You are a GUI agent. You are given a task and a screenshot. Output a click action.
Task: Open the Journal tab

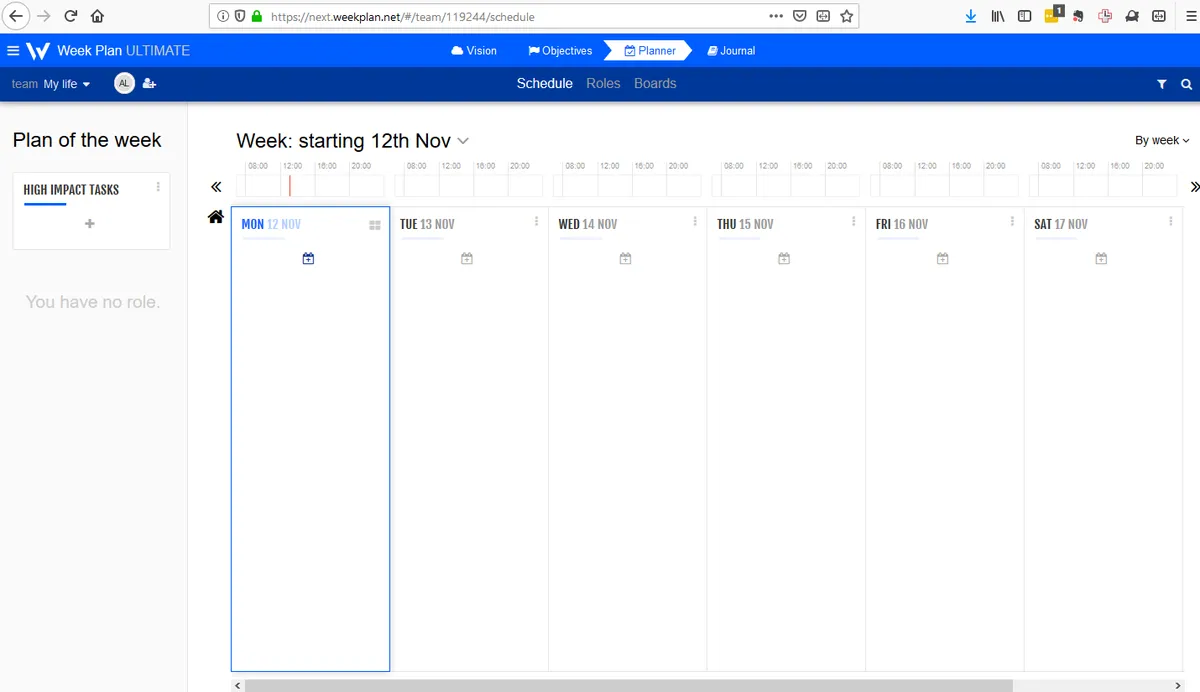731,51
